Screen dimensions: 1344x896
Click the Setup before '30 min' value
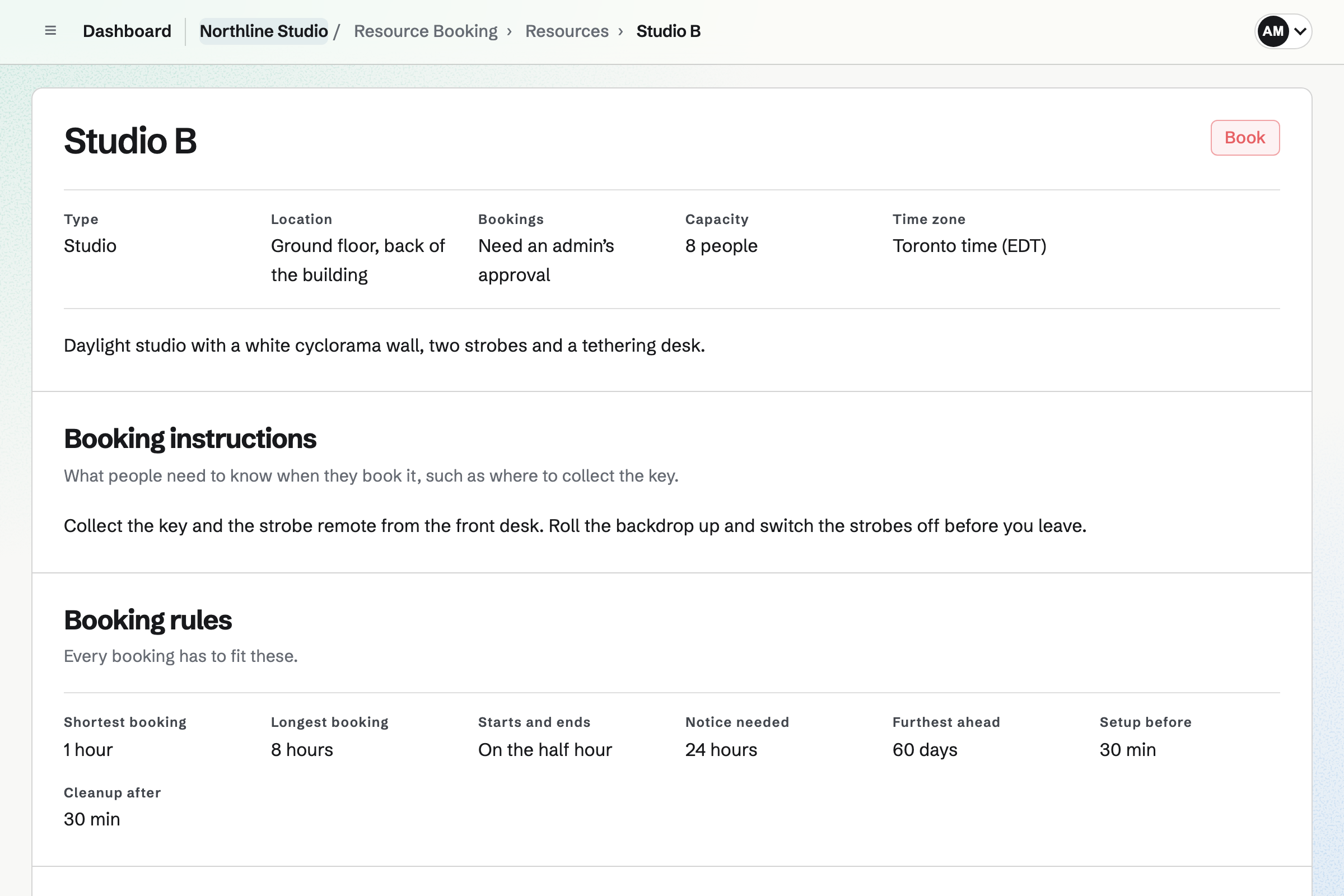click(x=1127, y=750)
